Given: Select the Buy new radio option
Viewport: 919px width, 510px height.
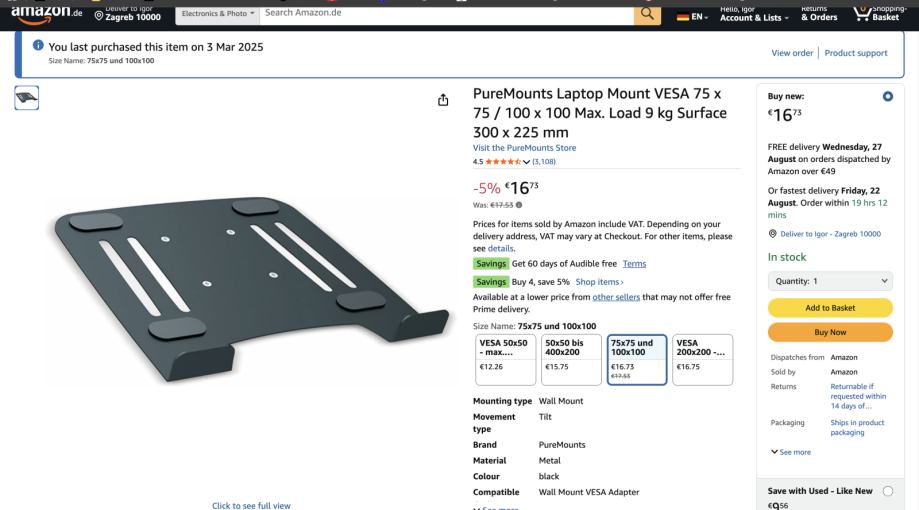Looking at the screenshot, I should point(887,97).
